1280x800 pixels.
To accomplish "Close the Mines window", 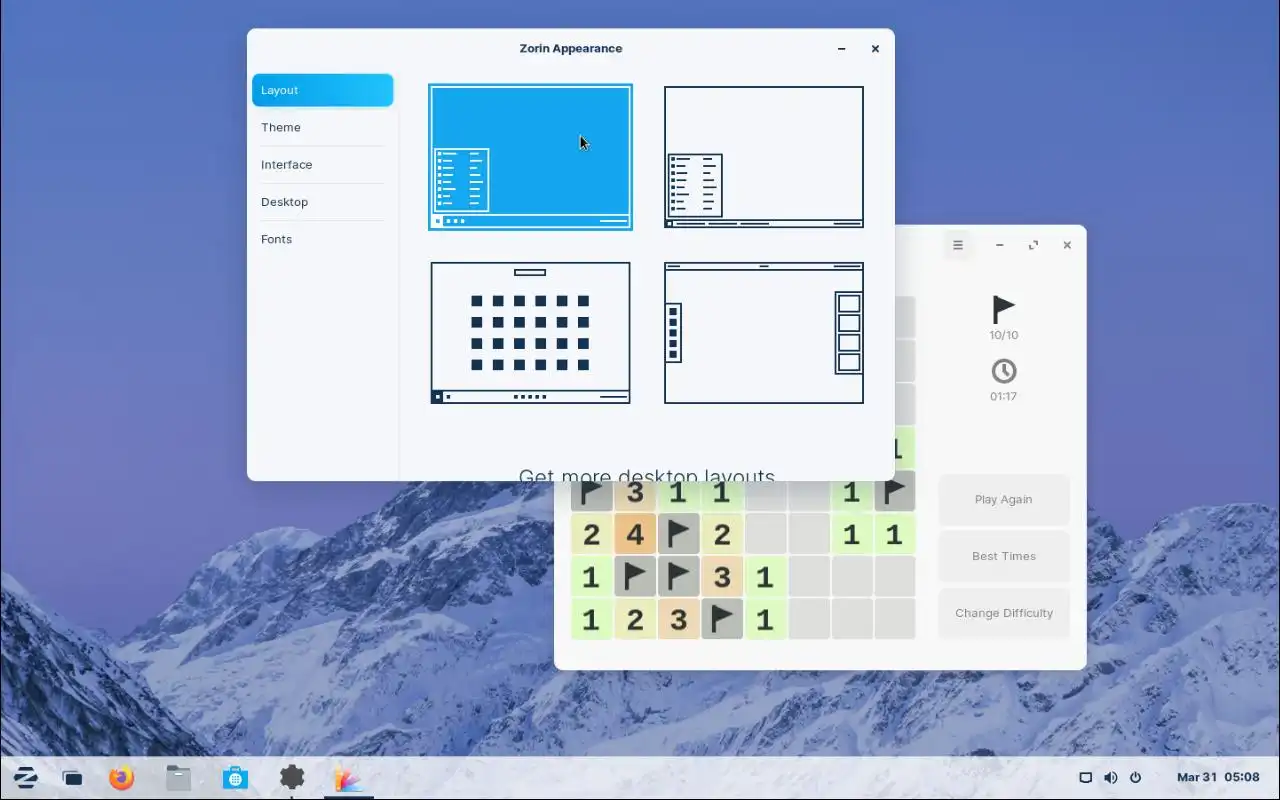I will (1067, 245).
